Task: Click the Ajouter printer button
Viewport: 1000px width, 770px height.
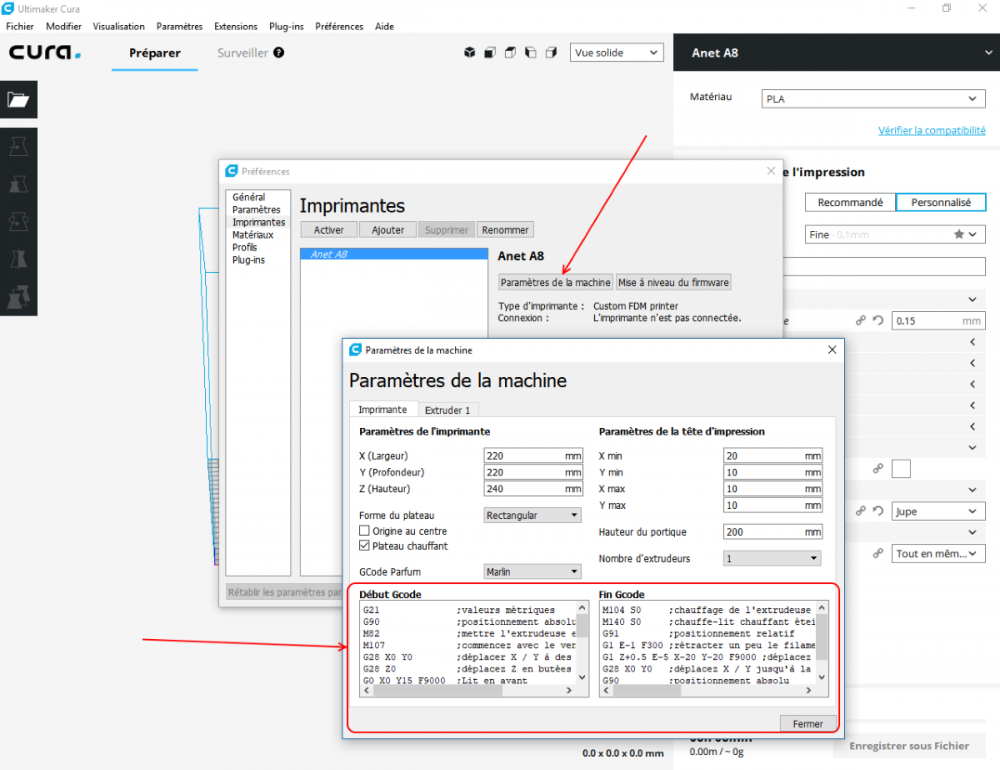Action: pos(388,230)
